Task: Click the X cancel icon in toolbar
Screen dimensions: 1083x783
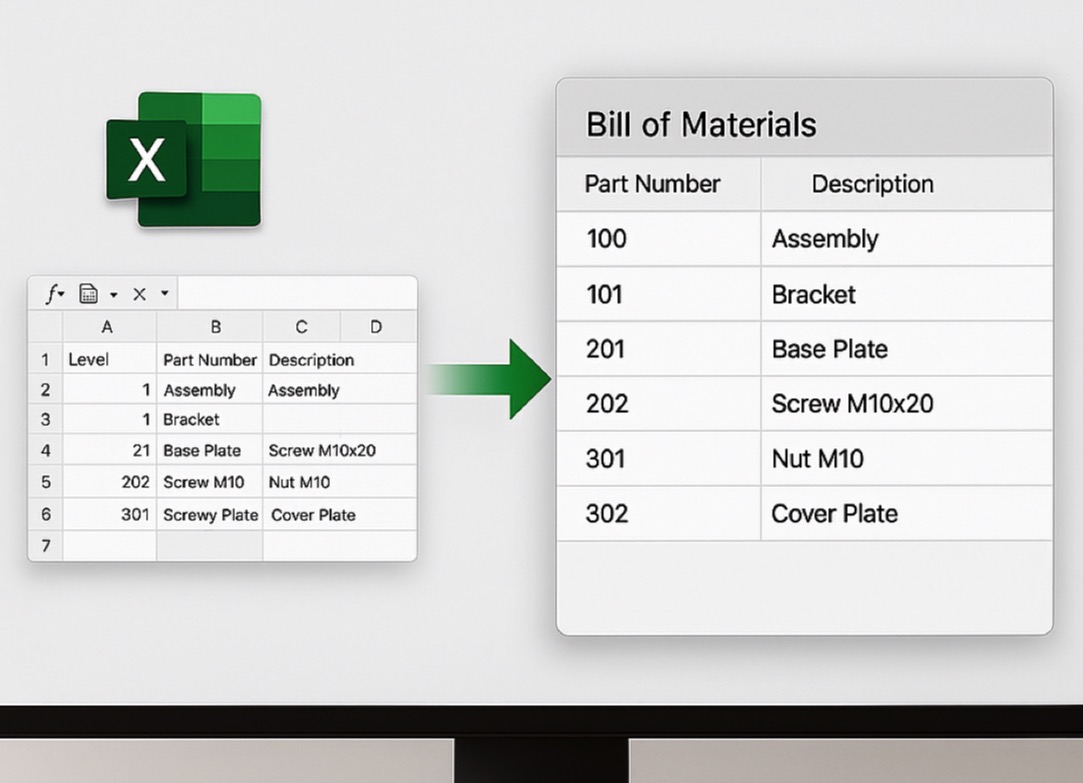Action: click(x=139, y=294)
